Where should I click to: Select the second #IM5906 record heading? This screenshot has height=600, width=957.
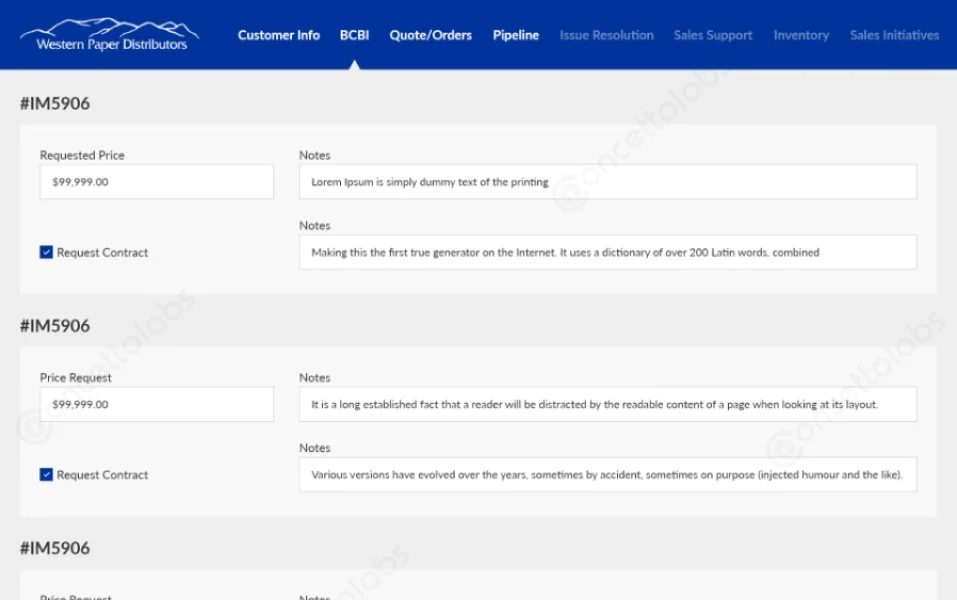point(52,325)
